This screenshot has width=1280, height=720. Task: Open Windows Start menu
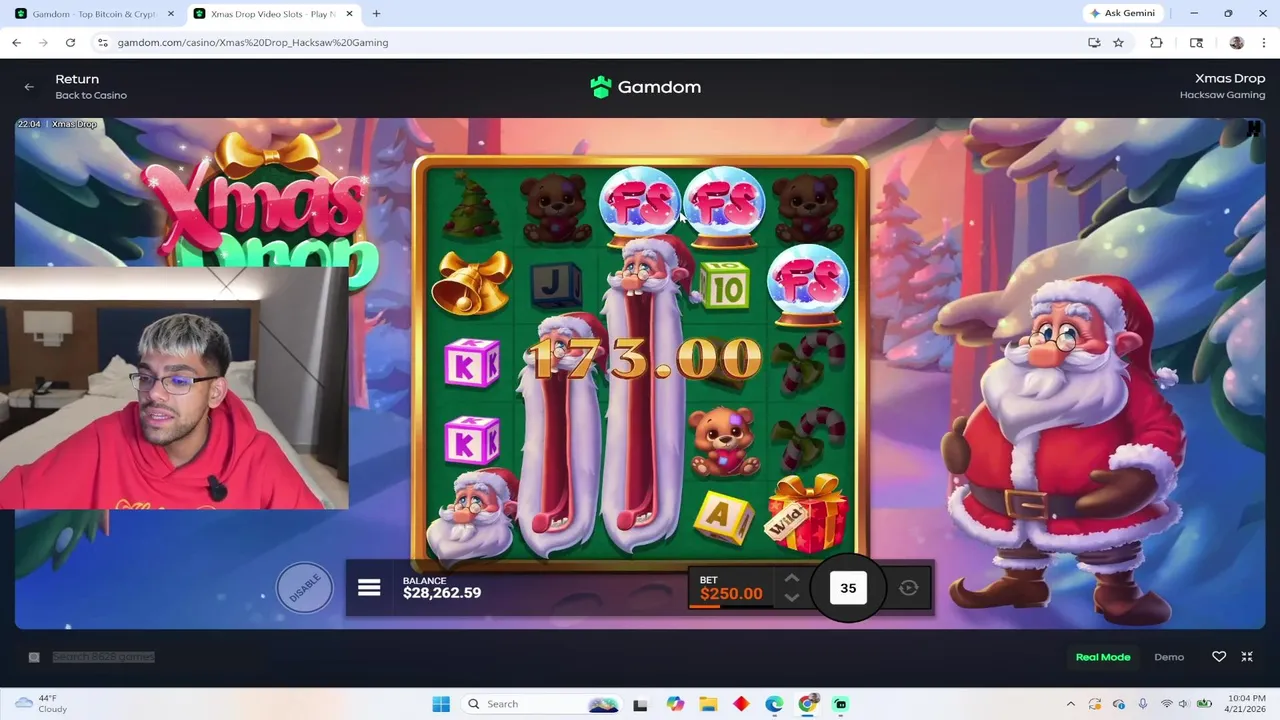click(x=441, y=704)
